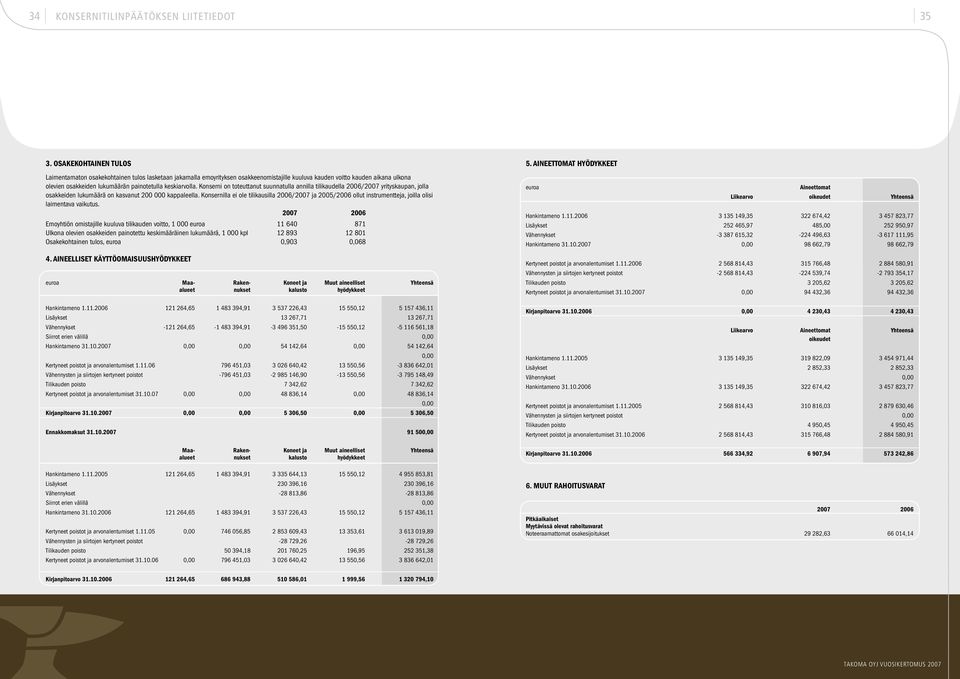Select the header 'KONSERNITILINPÄÄTÖKSEN LIITETIEDOT'
The height and width of the screenshot is (679, 960).
tap(145, 17)
